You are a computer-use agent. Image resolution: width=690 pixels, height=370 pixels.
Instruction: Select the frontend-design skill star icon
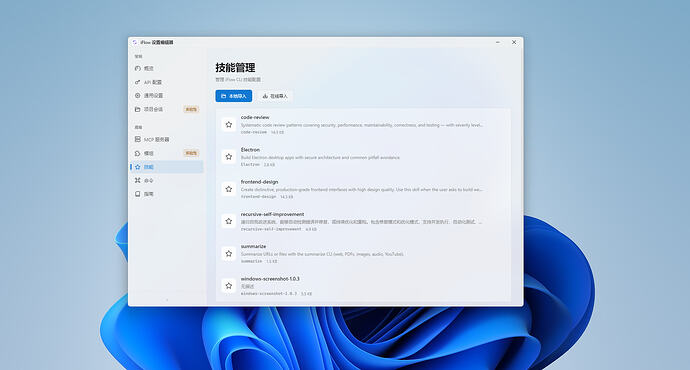(228, 189)
